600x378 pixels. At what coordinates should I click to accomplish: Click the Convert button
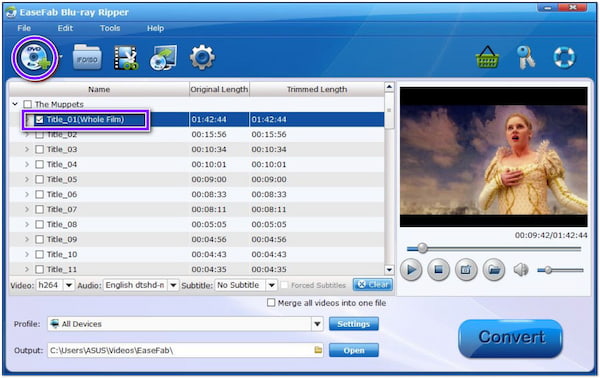coord(510,338)
